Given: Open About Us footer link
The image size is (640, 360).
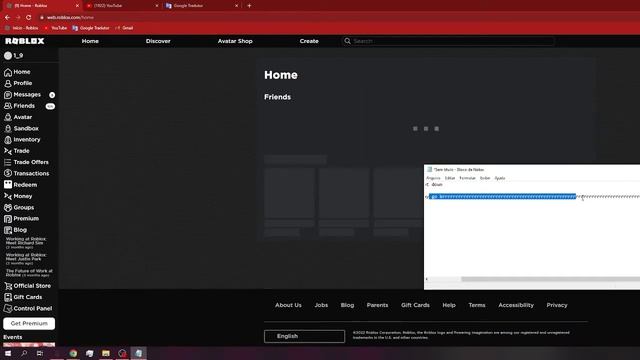Looking at the screenshot, I should (288, 305).
